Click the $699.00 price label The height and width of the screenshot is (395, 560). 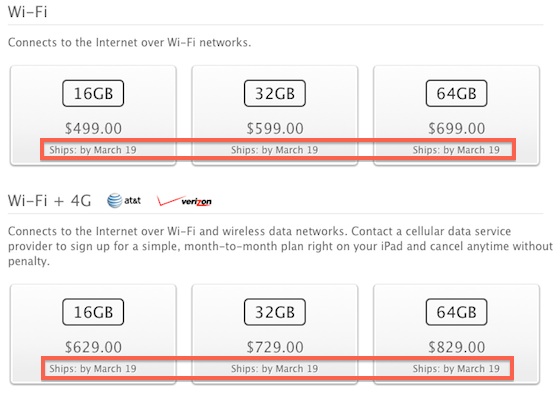457,129
